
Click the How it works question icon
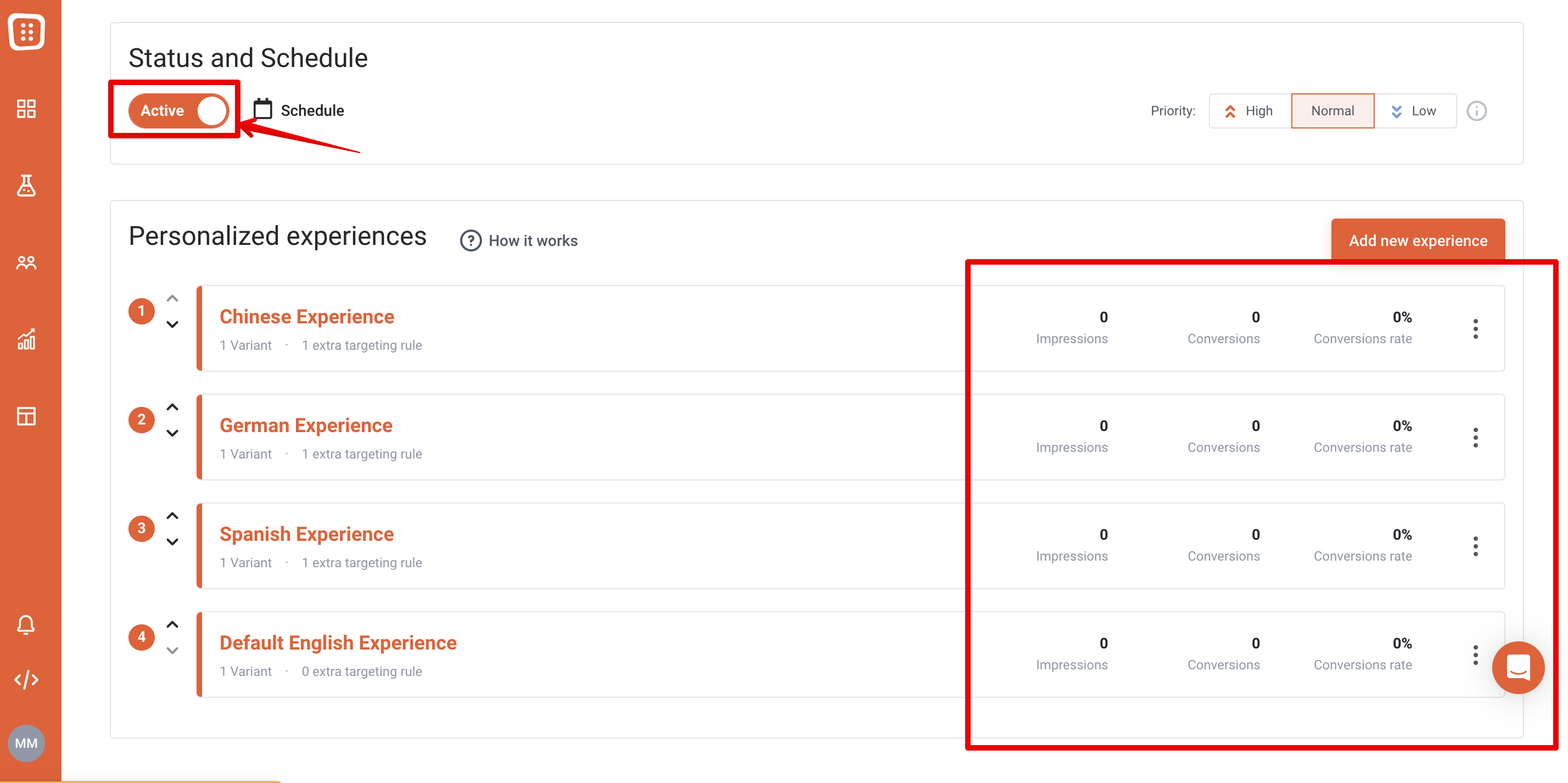tap(471, 241)
